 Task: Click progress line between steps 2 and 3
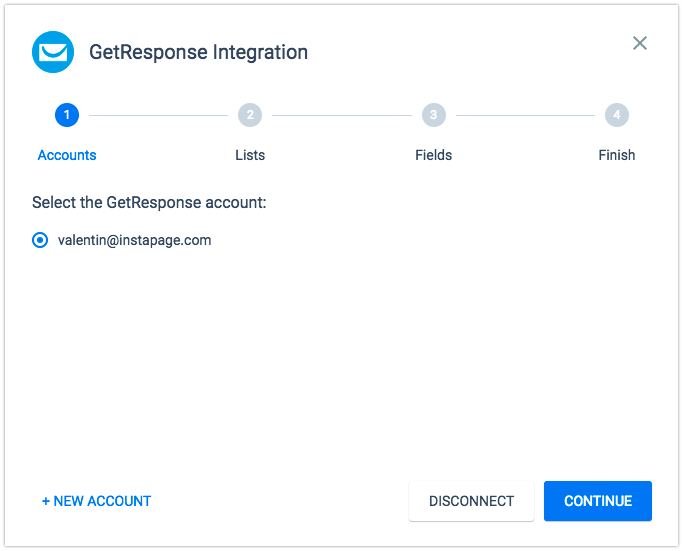342,115
